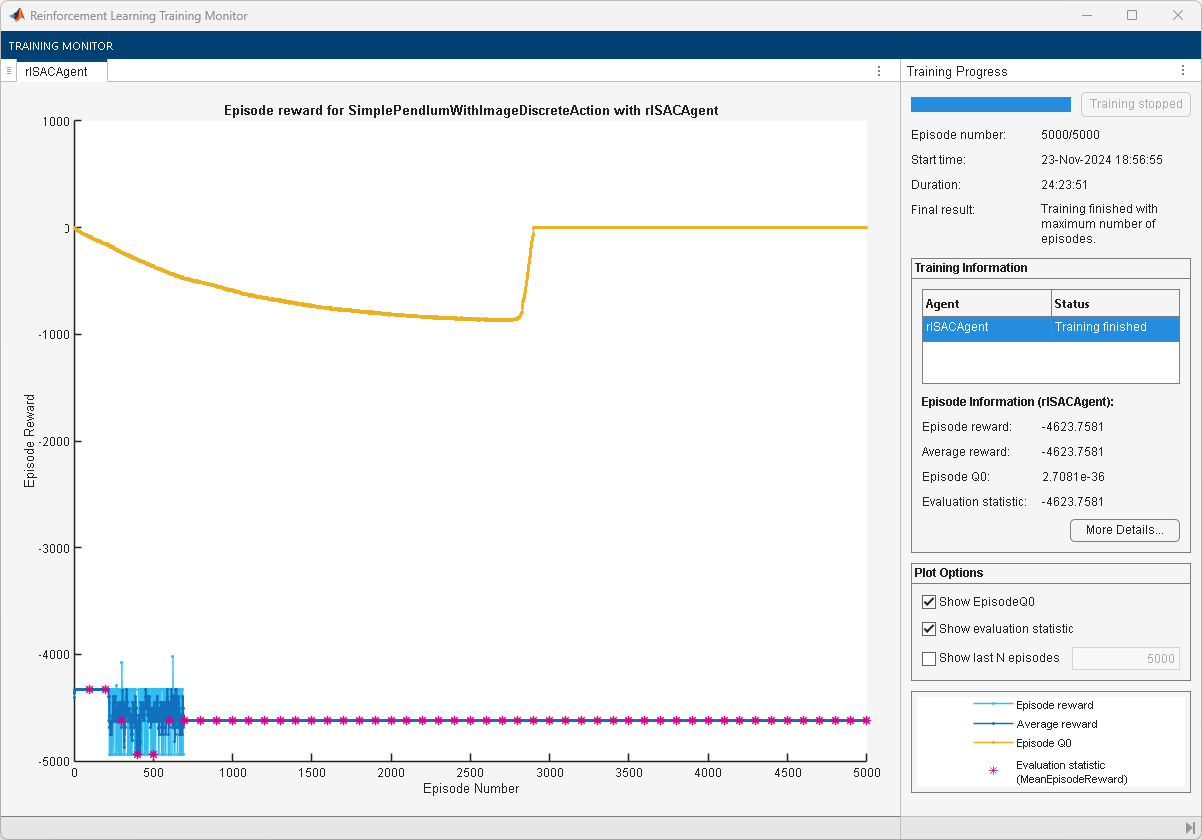The image size is (1202, 840).
Task: Click the blue training progress bar
Action: tap(990, 104)
